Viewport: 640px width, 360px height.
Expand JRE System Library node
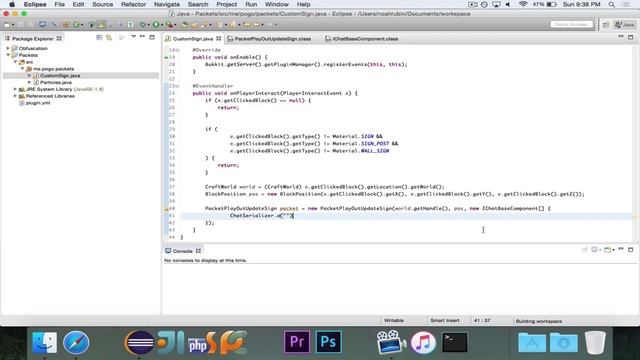15,89
